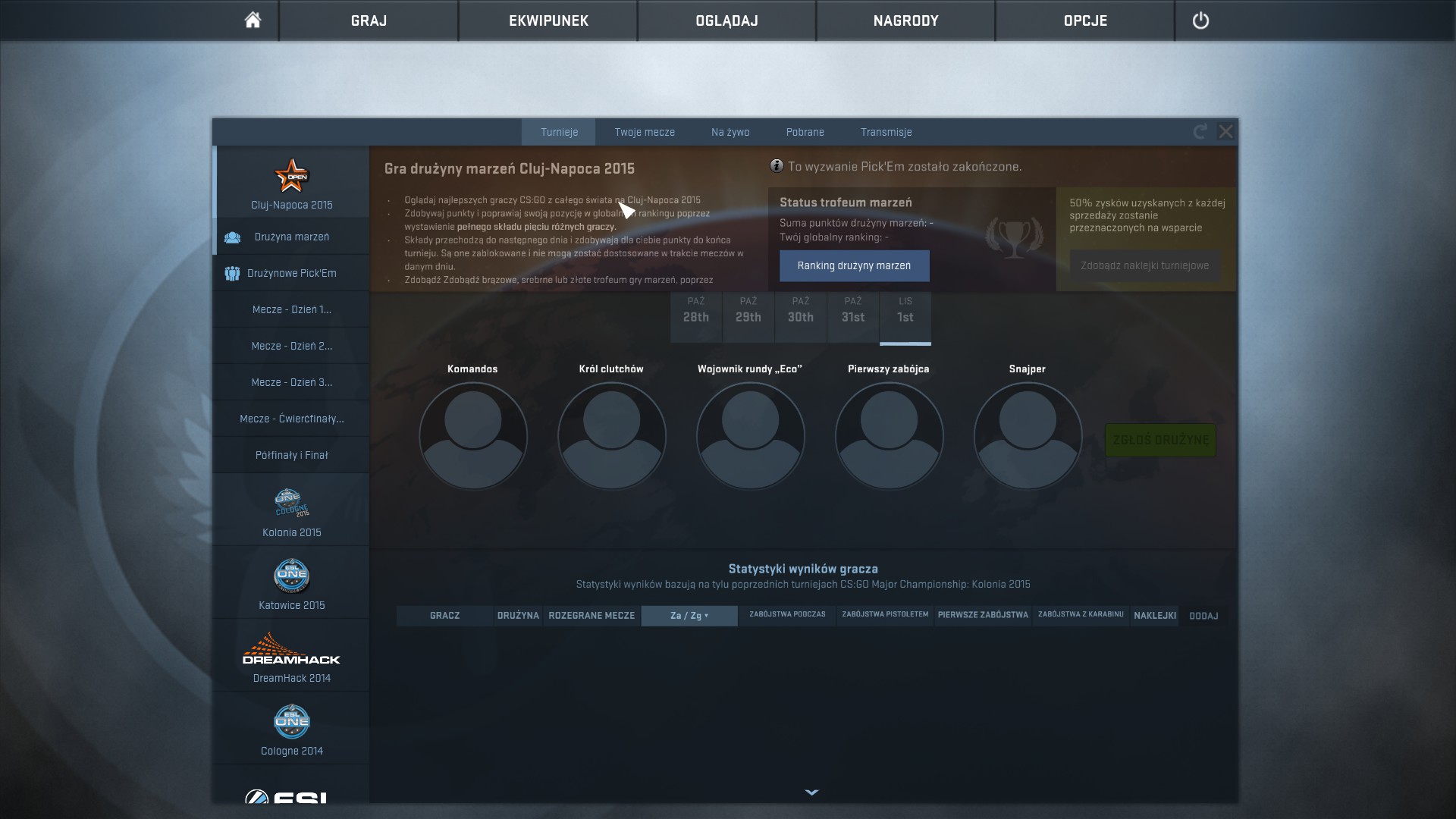1456x819 pixels.
Task: Click the power quit icon
Action: click(1200, 20)
